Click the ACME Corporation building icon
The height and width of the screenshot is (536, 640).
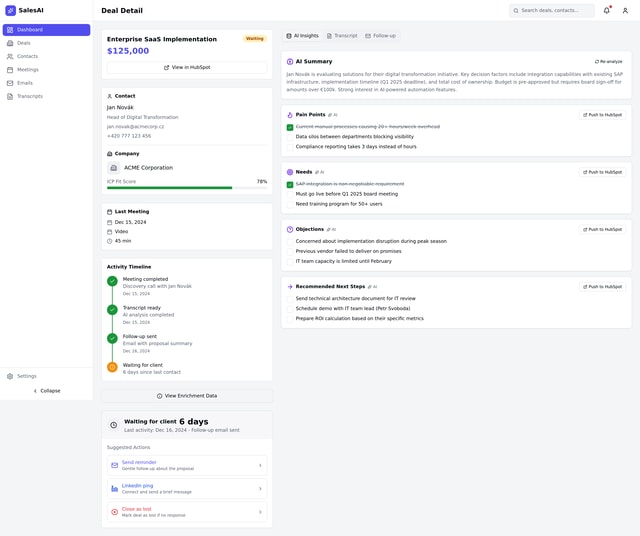tap(114, 168)
